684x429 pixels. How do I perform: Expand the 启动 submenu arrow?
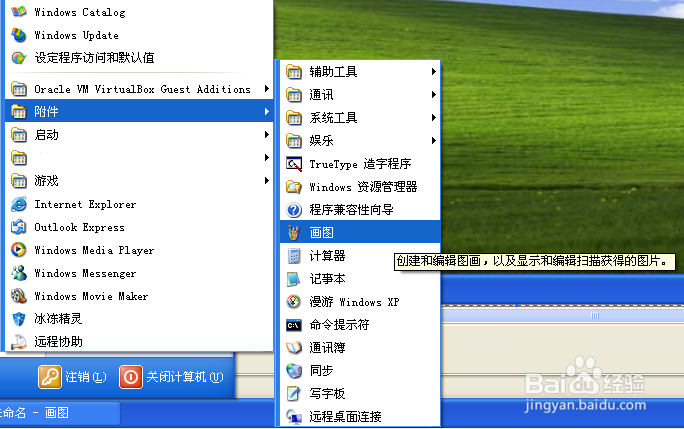pyautogui.click(x=267, y=134)
